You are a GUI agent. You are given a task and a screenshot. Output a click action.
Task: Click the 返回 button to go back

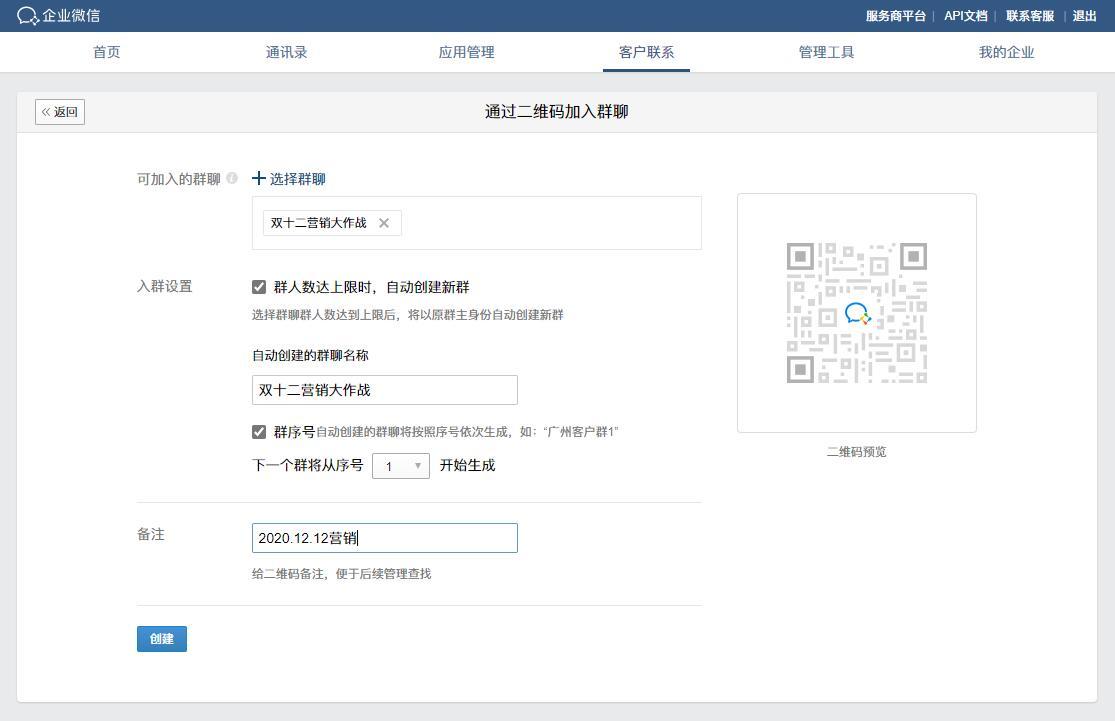(x=60, y=111)
